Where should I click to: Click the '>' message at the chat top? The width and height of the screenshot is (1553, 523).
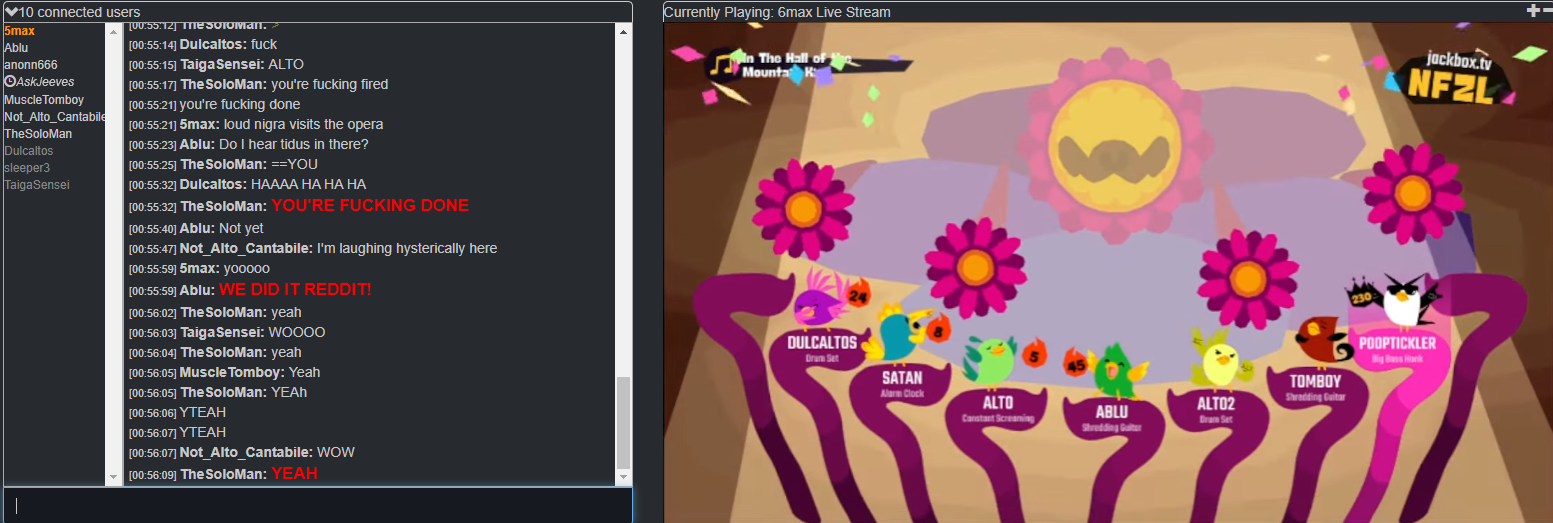205,26
